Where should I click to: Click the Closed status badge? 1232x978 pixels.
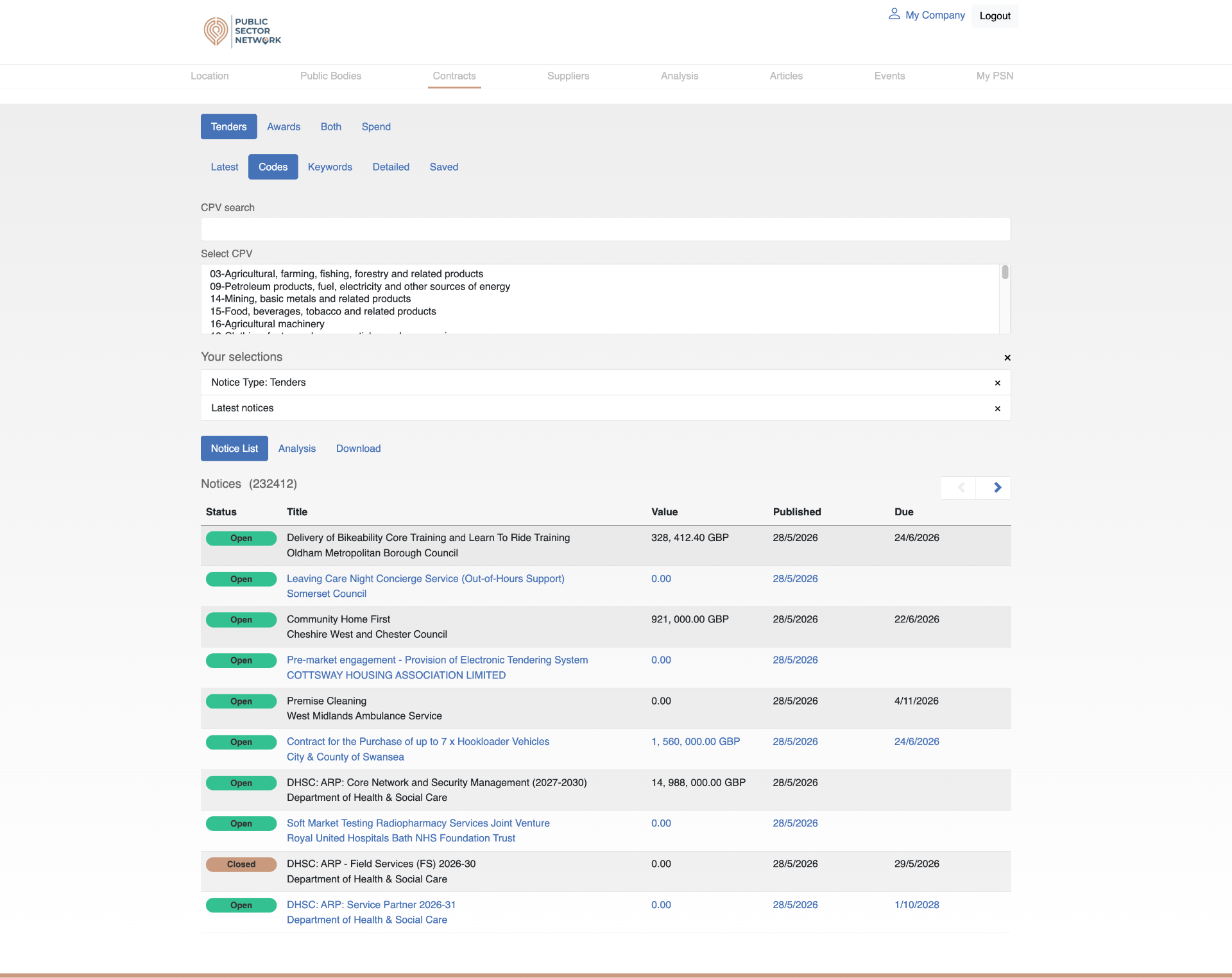pos(241,864)
